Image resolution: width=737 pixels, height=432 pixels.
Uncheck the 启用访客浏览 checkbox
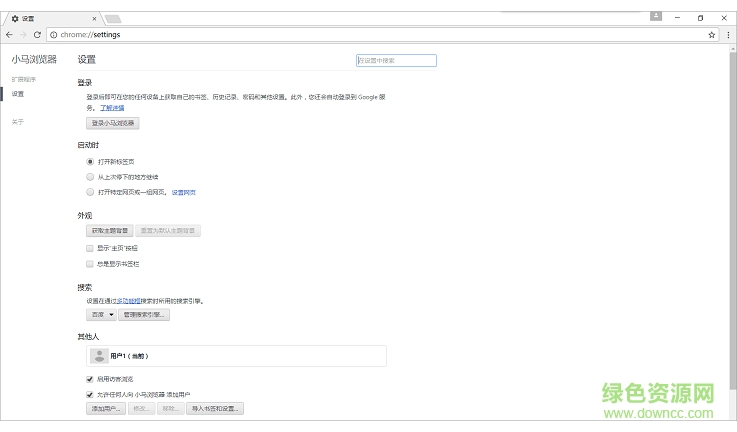pos(90,379)
